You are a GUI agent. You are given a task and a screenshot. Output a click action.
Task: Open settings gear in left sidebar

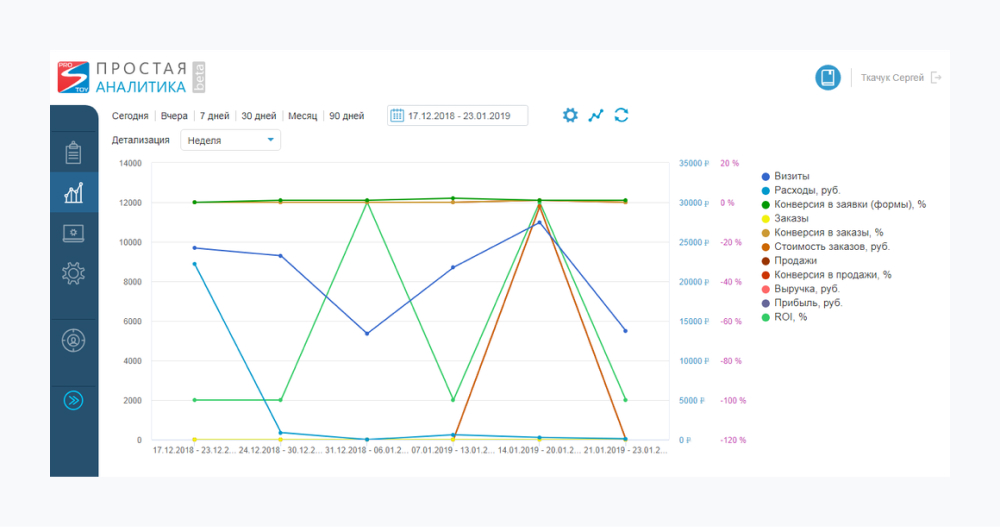coord(73,273)
